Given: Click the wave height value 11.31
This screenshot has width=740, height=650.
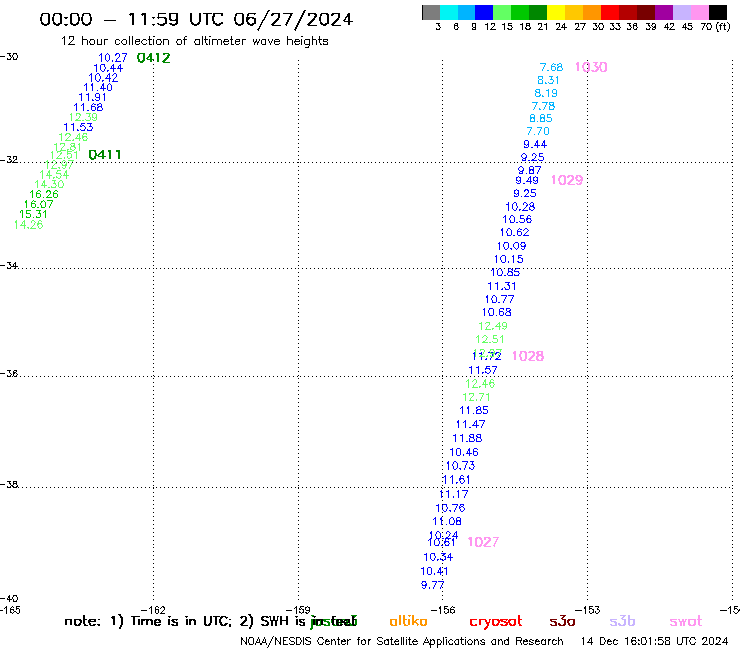Looking at the screenshot, I should point(502,286).
